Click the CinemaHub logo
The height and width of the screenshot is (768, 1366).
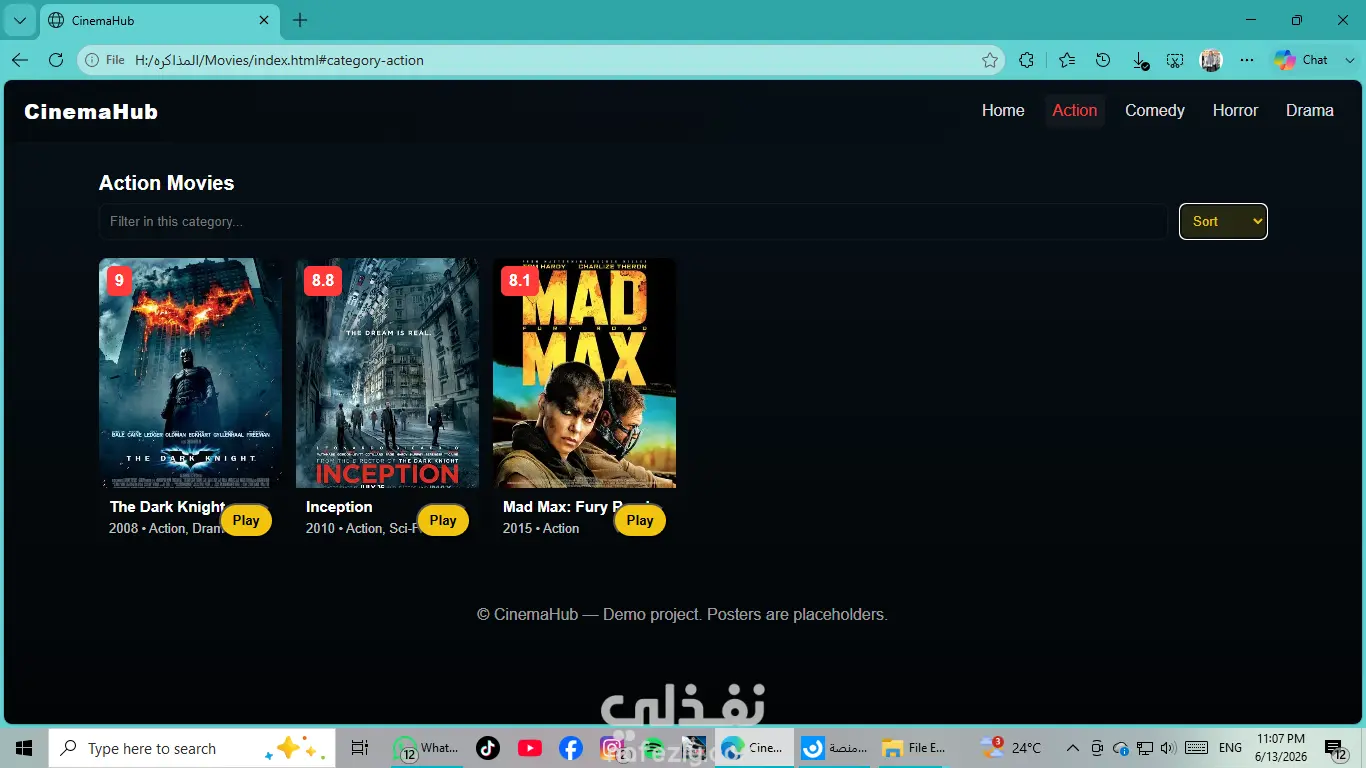click(x=91, y=112)
